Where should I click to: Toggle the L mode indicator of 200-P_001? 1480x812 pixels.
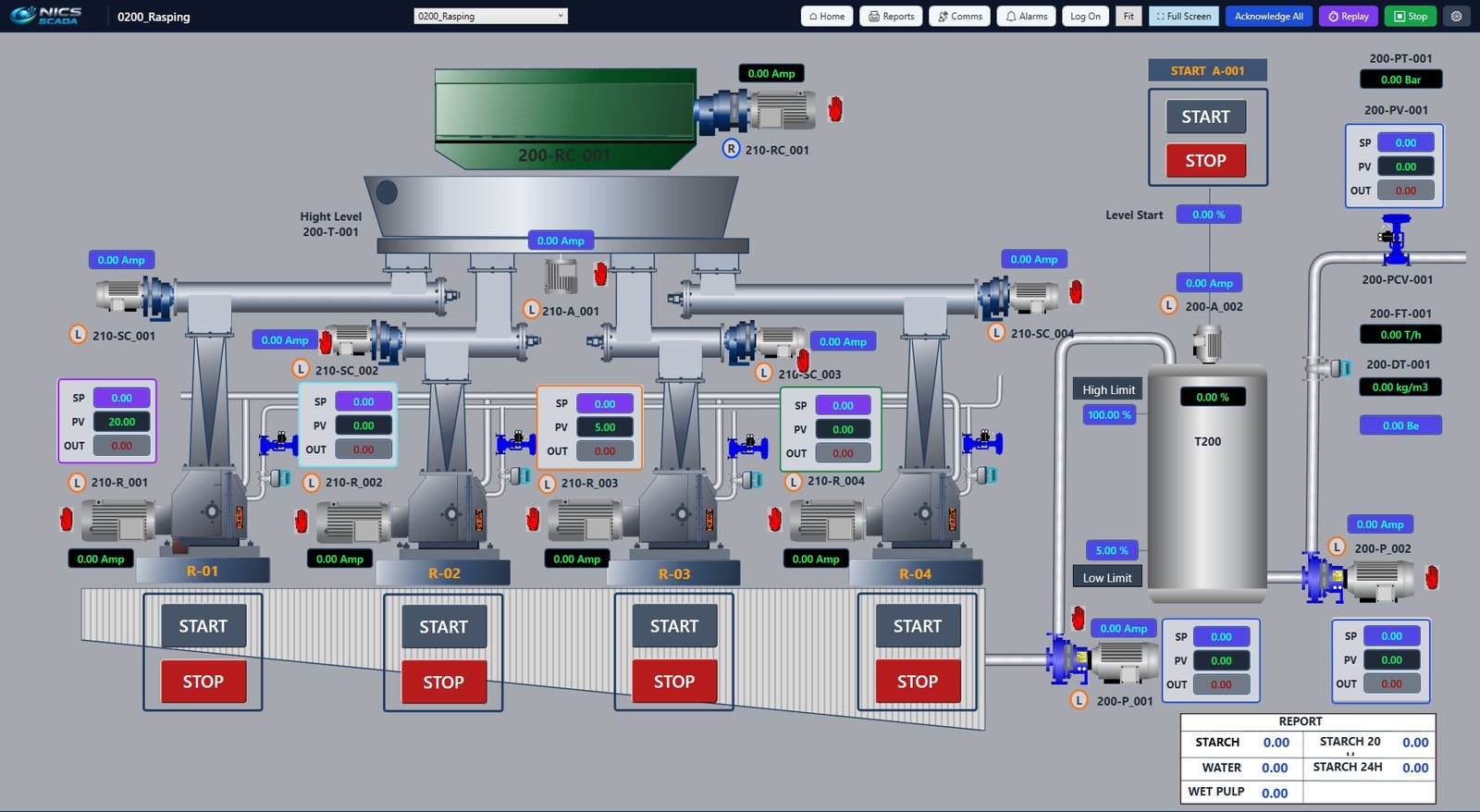pyautogui.click(x=1079, y=700)
